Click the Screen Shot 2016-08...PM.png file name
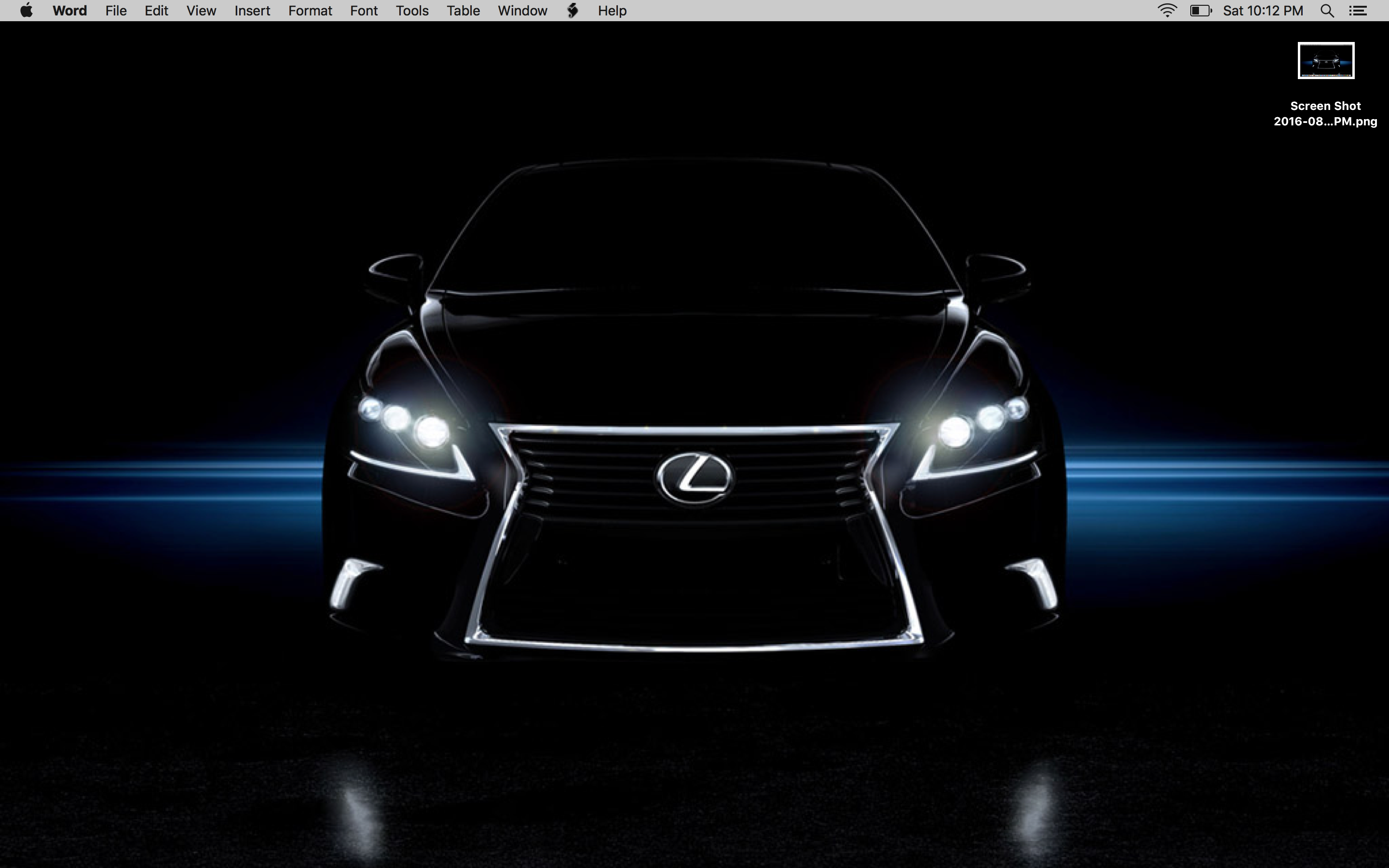The image size is (1389, 868). click(x=1325, y=114)
